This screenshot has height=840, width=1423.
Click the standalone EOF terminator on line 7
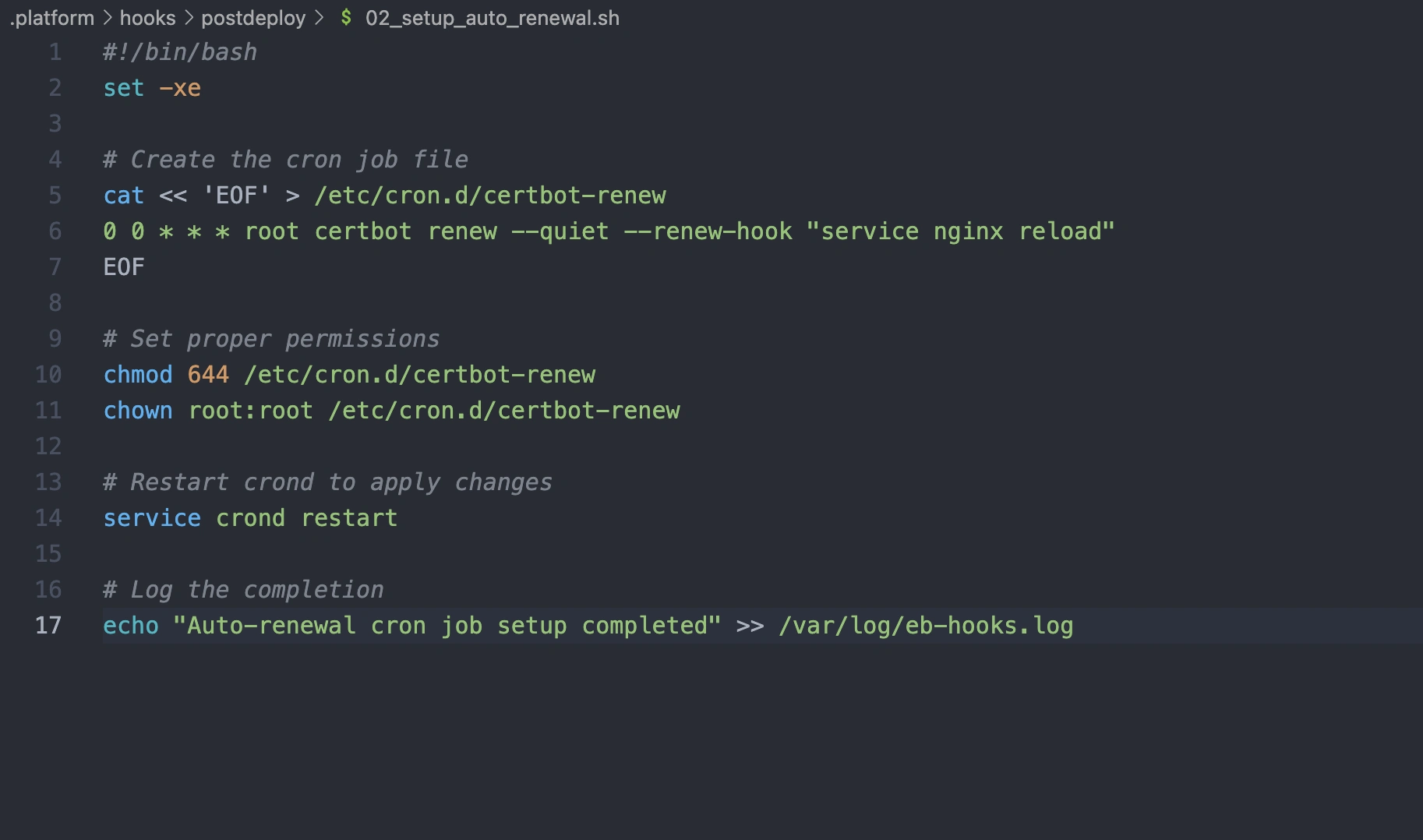tap(124, 267)
